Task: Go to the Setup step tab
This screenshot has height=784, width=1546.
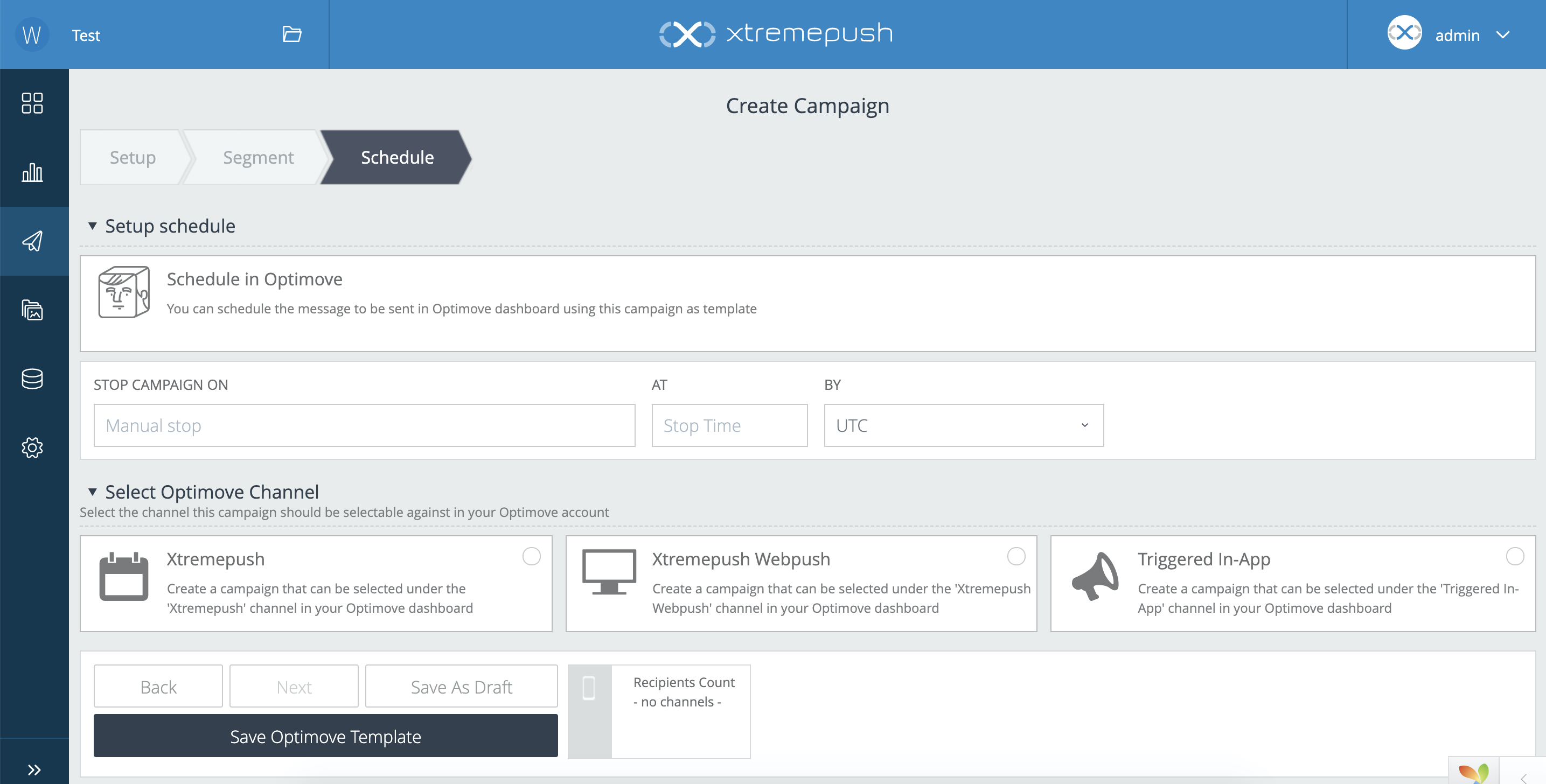Action: pyautogui.click(x=132, y=157)
